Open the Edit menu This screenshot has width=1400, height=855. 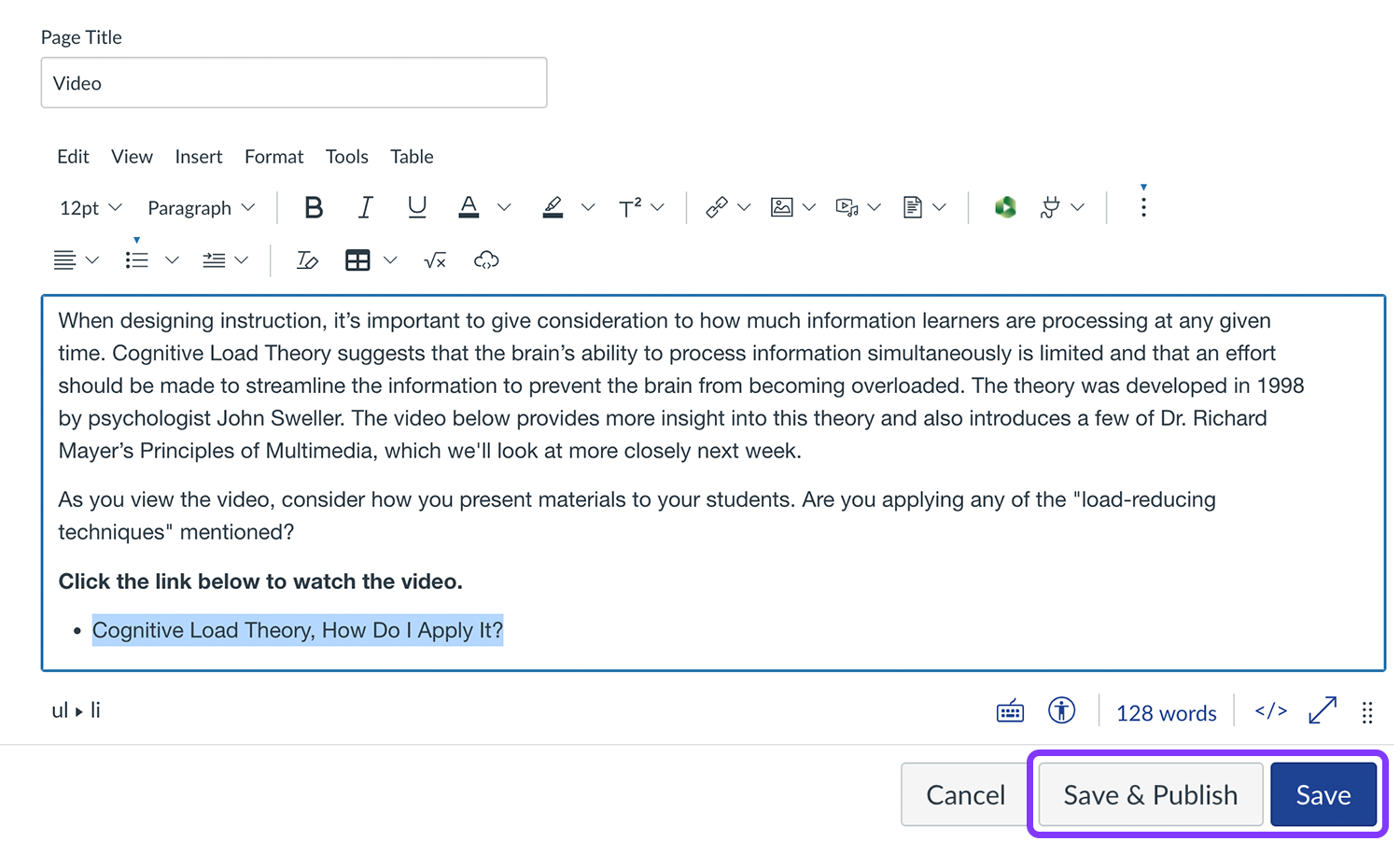73,156
